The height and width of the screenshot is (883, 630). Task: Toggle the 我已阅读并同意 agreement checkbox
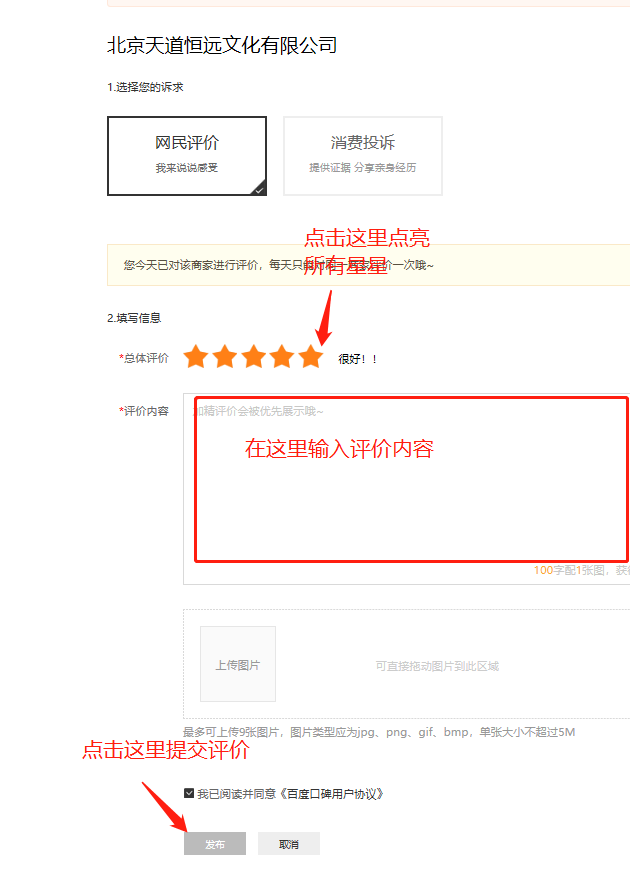coord(189,793)
